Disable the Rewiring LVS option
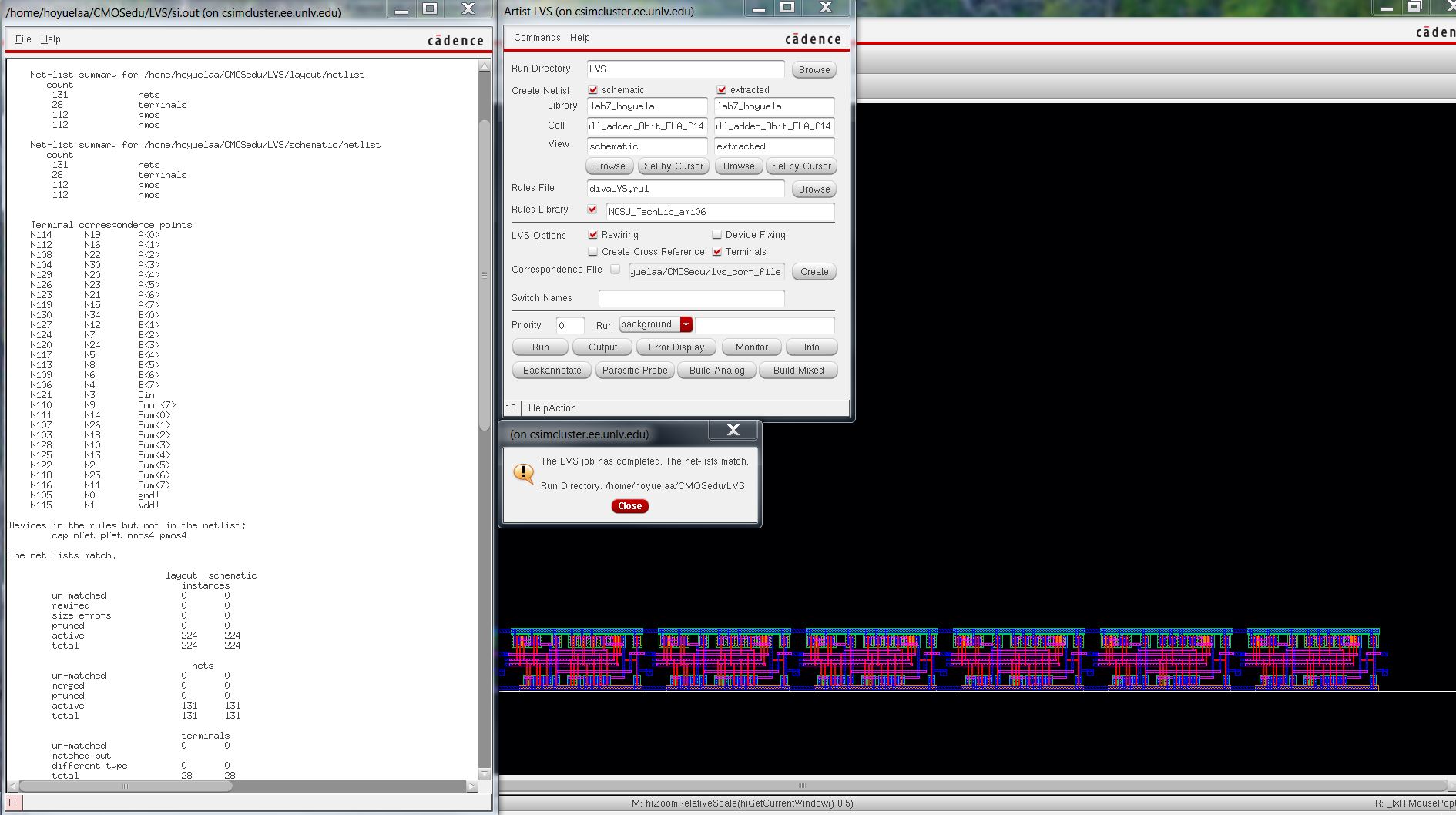The width and height of the screenshot is (1456, 815). [593, 235]
